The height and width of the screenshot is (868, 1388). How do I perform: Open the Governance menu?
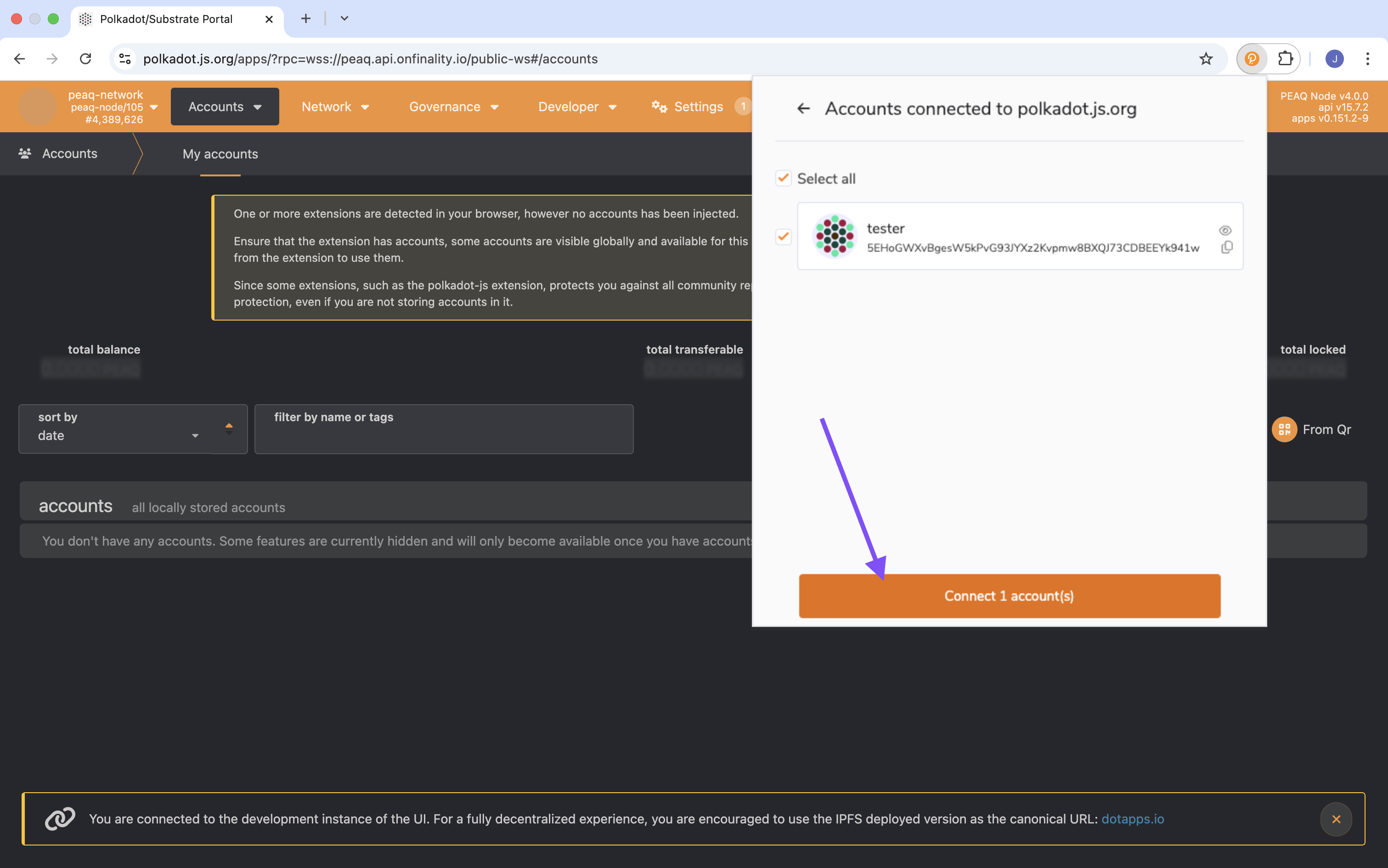pyautogui.click(x=453, y=106)
